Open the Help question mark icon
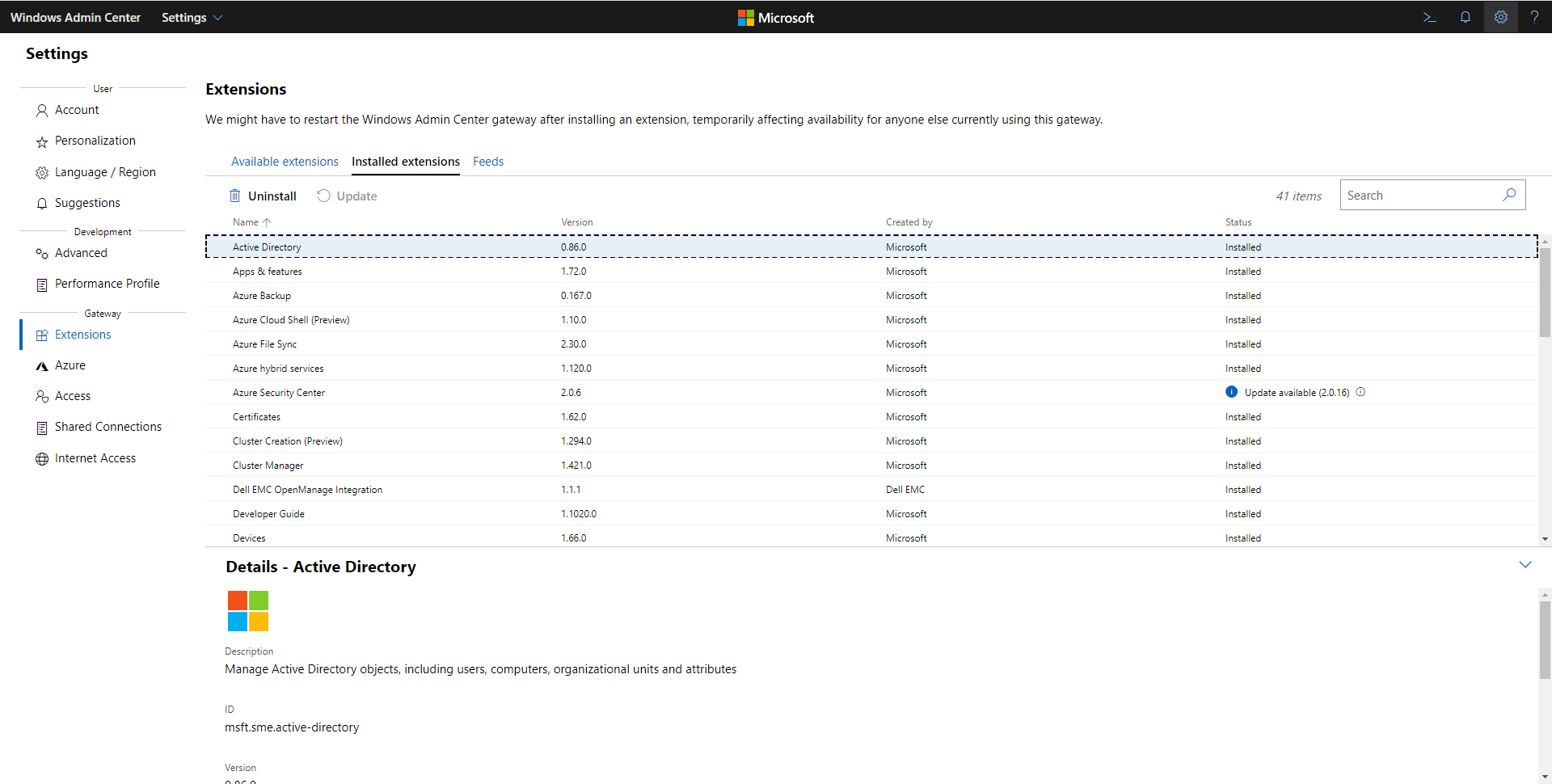The image size is (1552, 784). [x=1535, y=17]
